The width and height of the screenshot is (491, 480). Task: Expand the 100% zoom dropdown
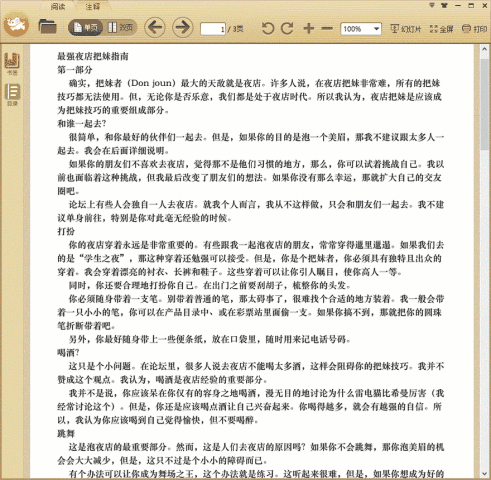377,29
